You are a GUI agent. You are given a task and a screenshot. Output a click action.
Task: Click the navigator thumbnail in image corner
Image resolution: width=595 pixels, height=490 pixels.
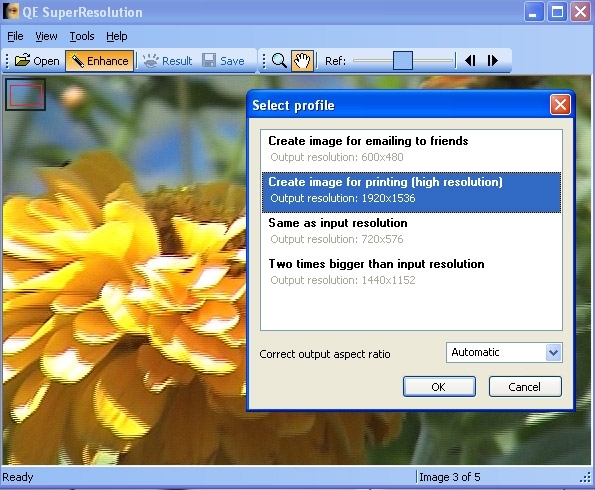25,95
